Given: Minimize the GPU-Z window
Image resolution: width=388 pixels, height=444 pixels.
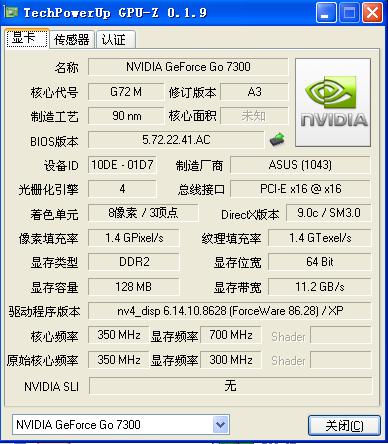Looking at the screenshot, I should [x=326, y=13].
